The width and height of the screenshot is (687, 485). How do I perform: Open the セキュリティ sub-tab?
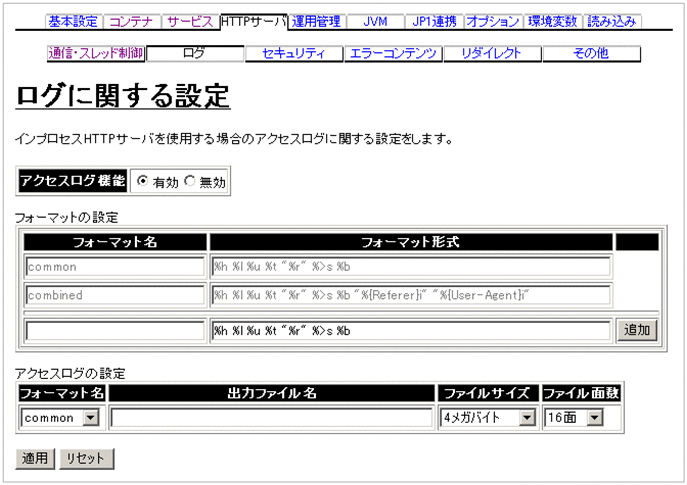[294, 53]
